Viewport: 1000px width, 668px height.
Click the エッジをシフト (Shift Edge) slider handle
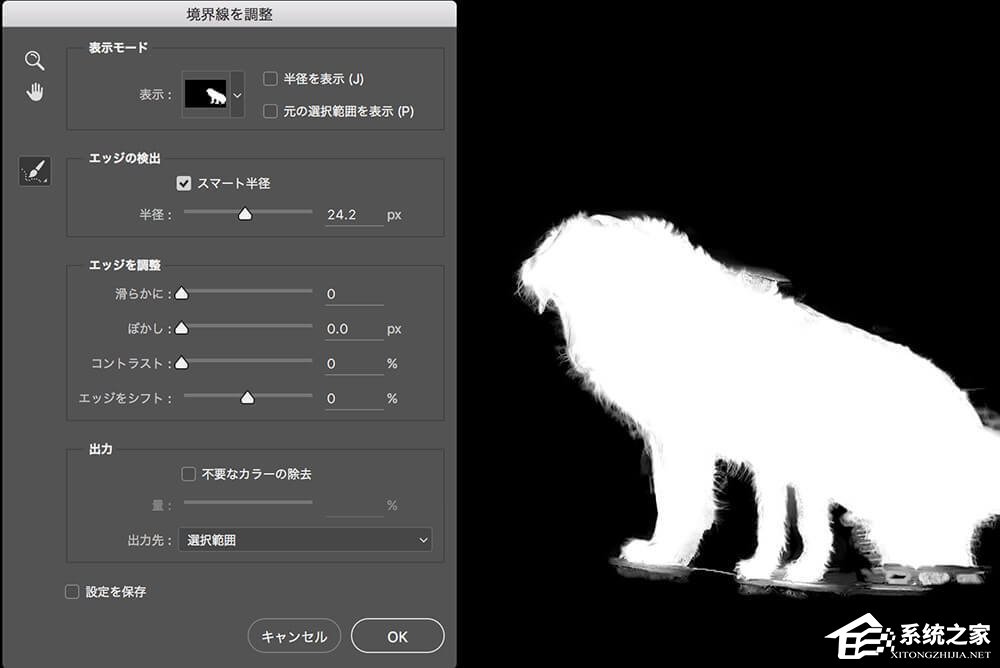click(246, 398)
